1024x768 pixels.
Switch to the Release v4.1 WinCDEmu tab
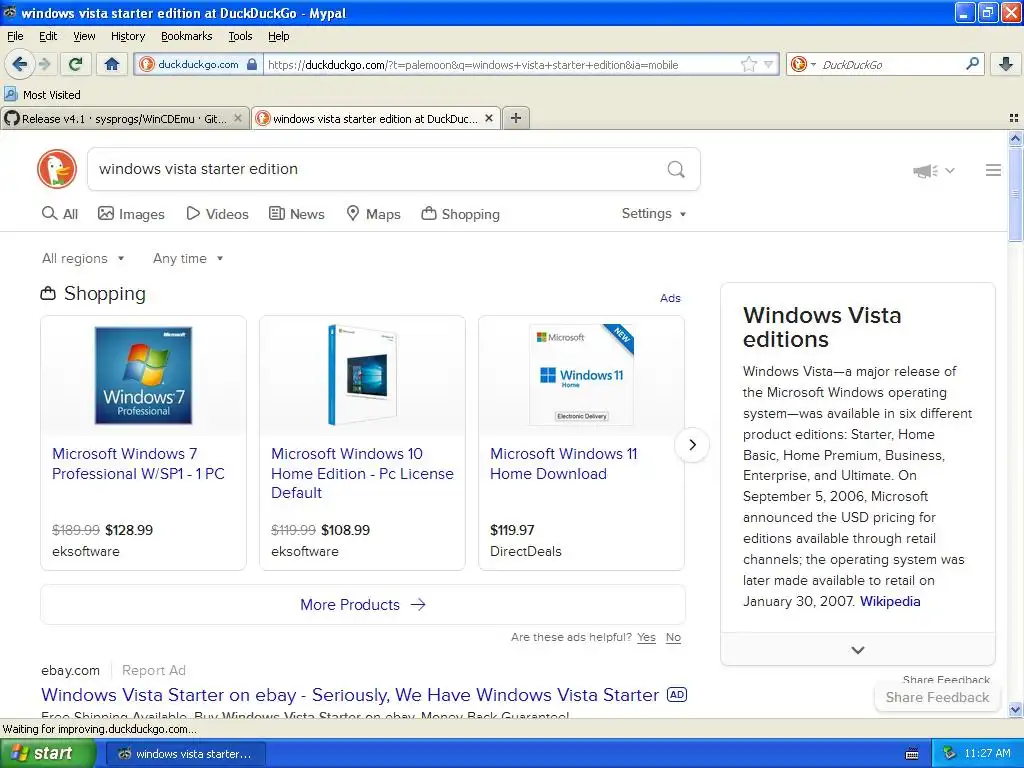pos(125,118)
